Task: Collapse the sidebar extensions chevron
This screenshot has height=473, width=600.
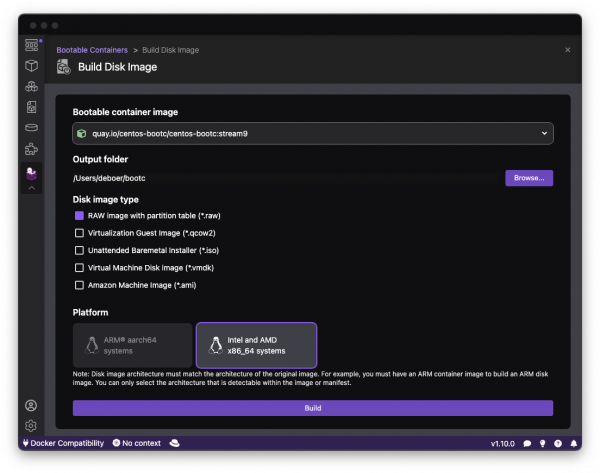Action: tap(31, 188)
